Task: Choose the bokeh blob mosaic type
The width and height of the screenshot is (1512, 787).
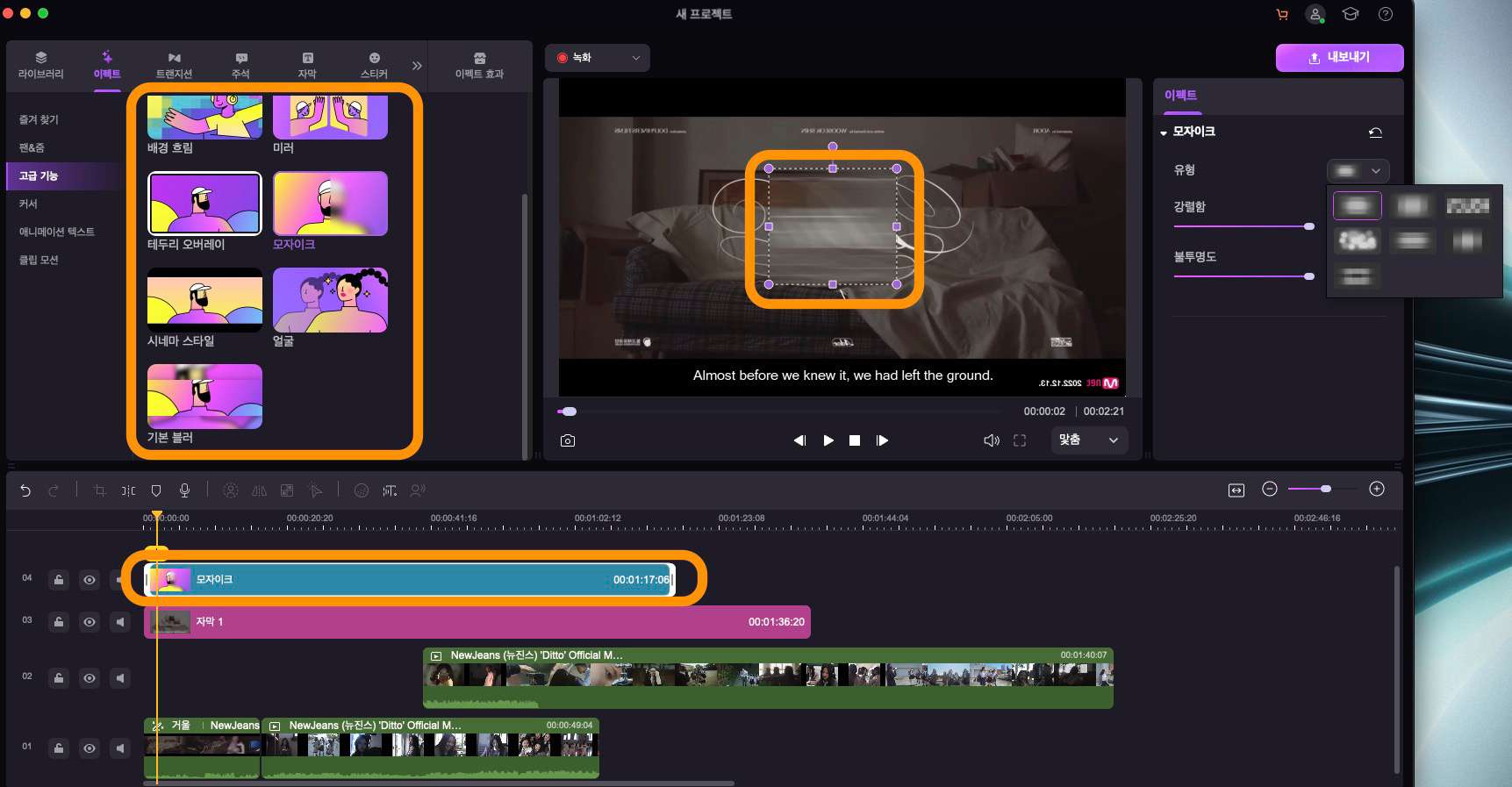Action: (x=1357, y=240)
